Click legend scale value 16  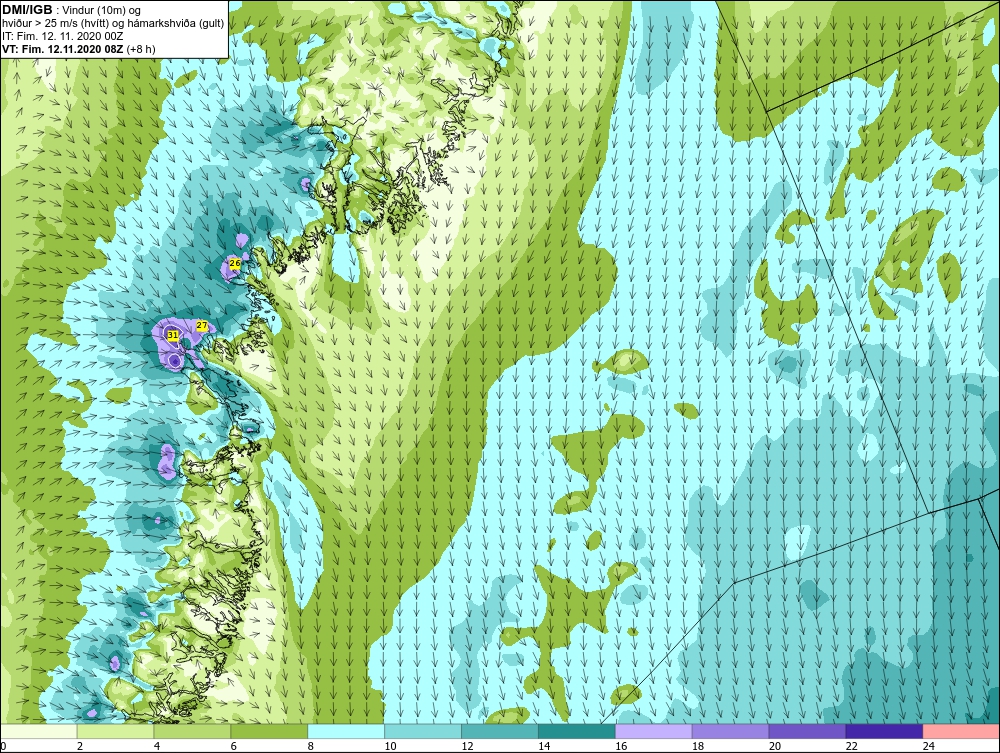point(621,746)
